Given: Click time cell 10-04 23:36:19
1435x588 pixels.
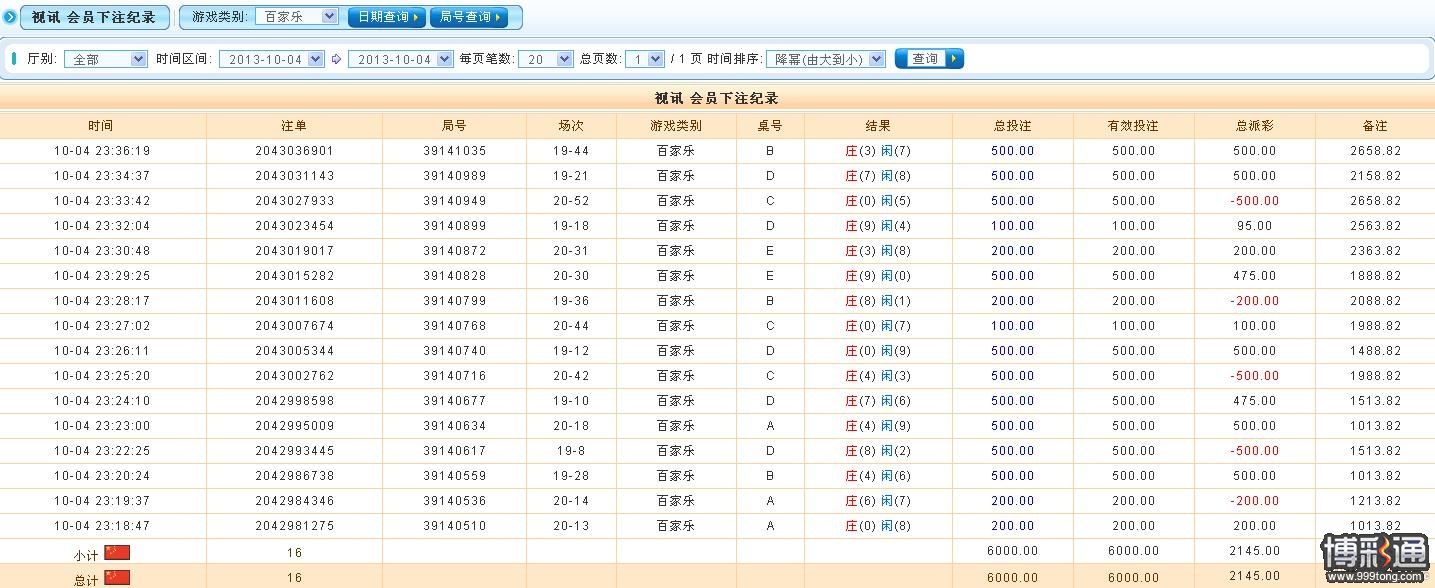Looking at the screenshot, I should [102, 151].
